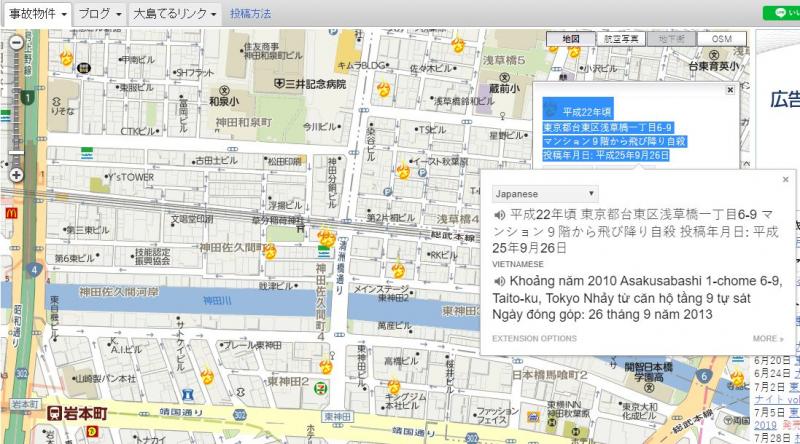Click fire marker below キムラBLDG
The height and width of the screenshot is (444, 800).
[x=384, y=89]
